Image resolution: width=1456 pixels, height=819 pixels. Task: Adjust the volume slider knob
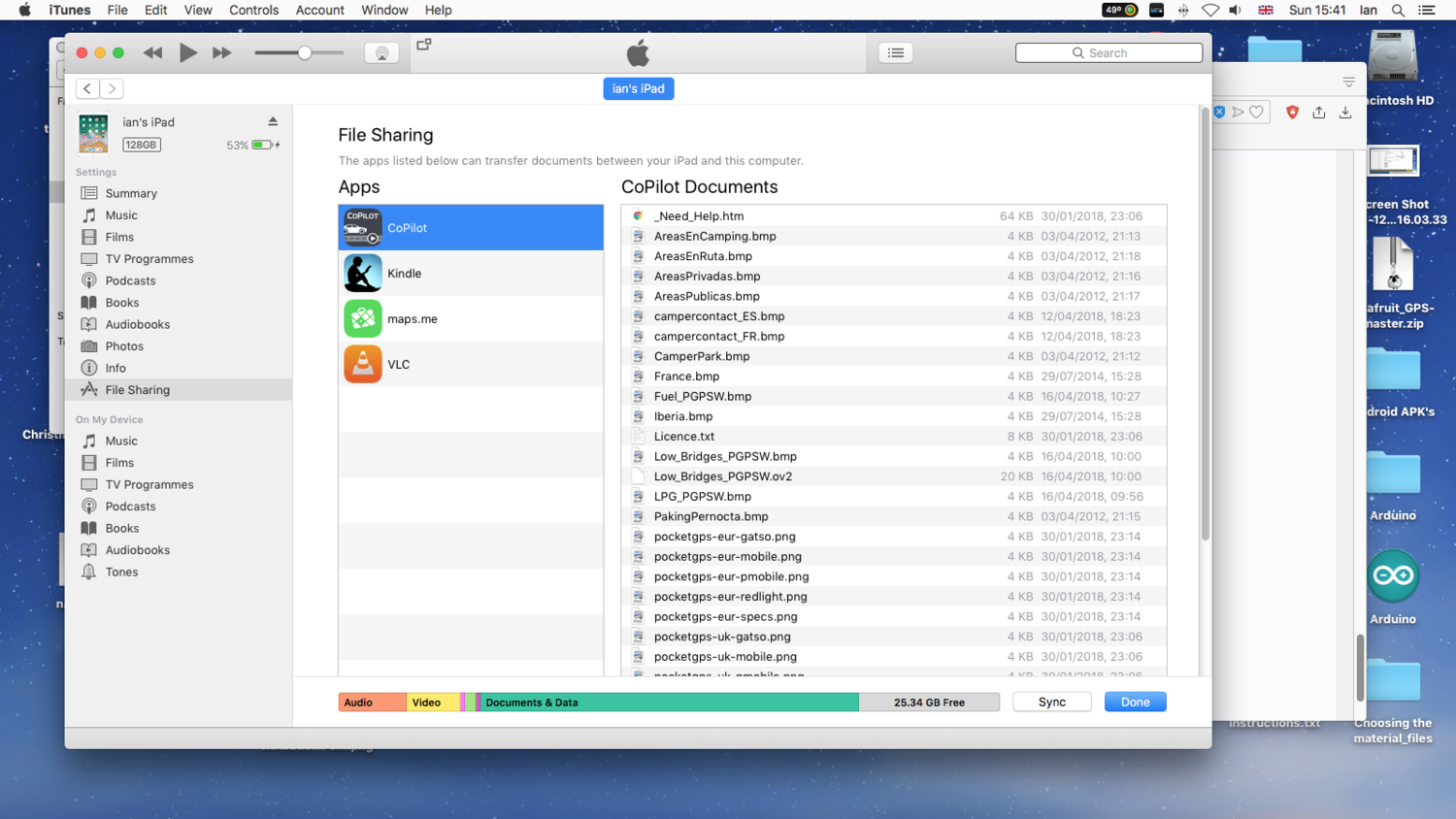coord(305,53)
